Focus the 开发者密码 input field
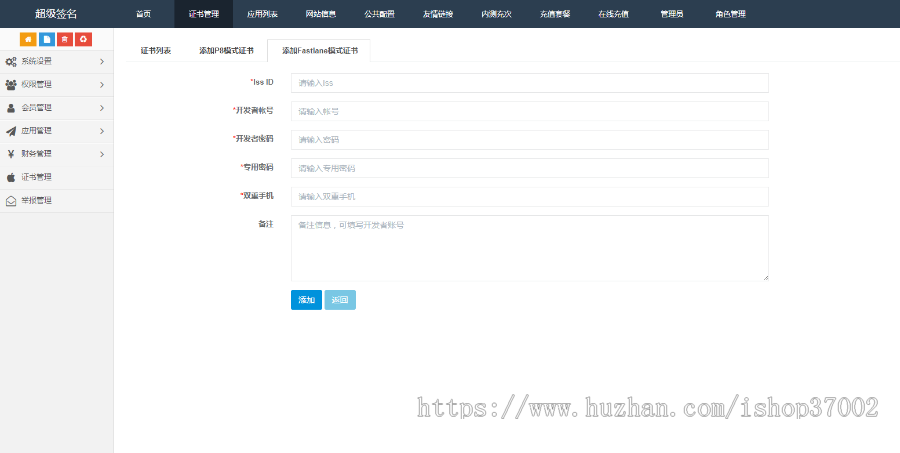 pyautogui.click(x=530, y=140)
